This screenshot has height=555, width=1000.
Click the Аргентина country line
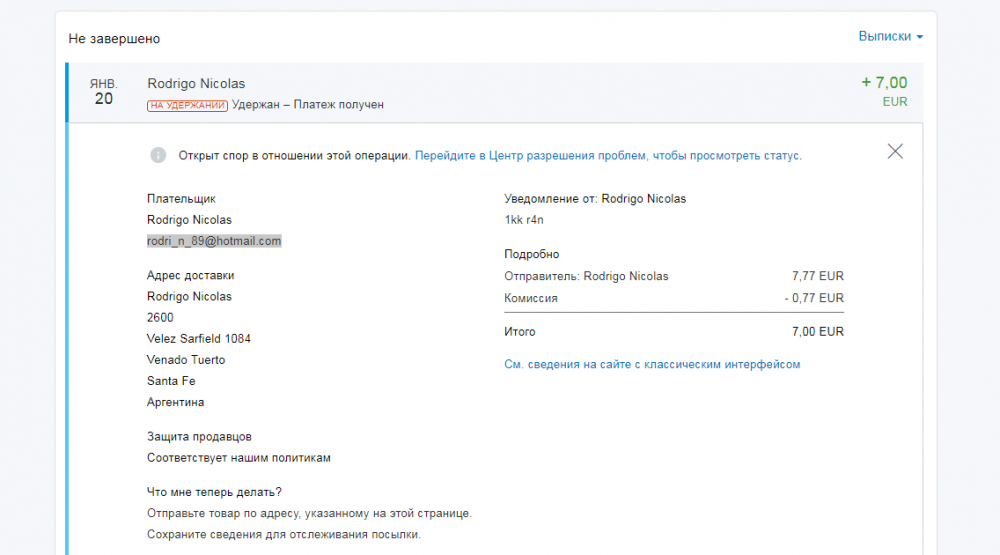coord(175,402)
